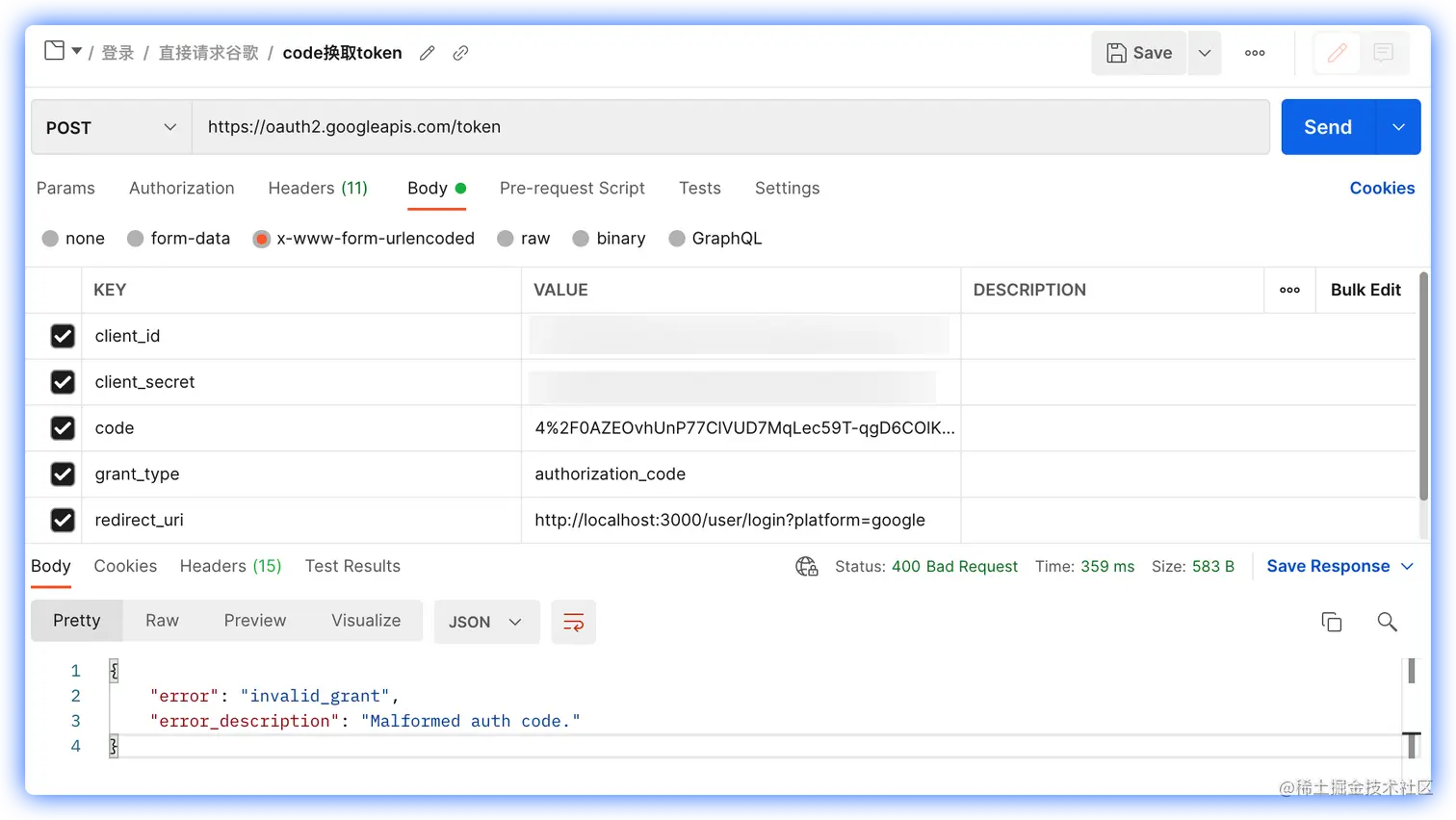The height and width of the screenshot is (820, 1456).
Task: Click the request body table scrollbar
Action: click(1424, 385)
